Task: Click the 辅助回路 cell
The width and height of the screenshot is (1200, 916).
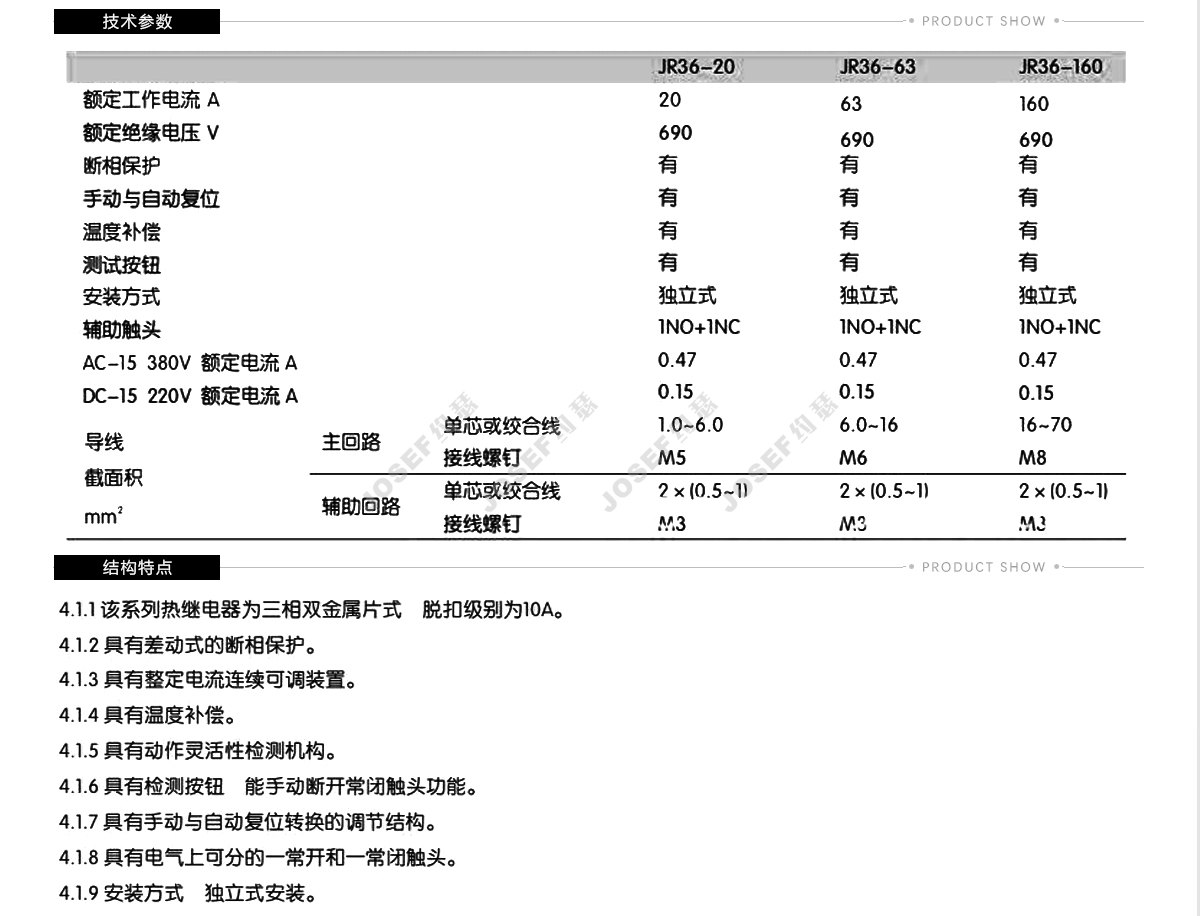Action: (361, 506)
